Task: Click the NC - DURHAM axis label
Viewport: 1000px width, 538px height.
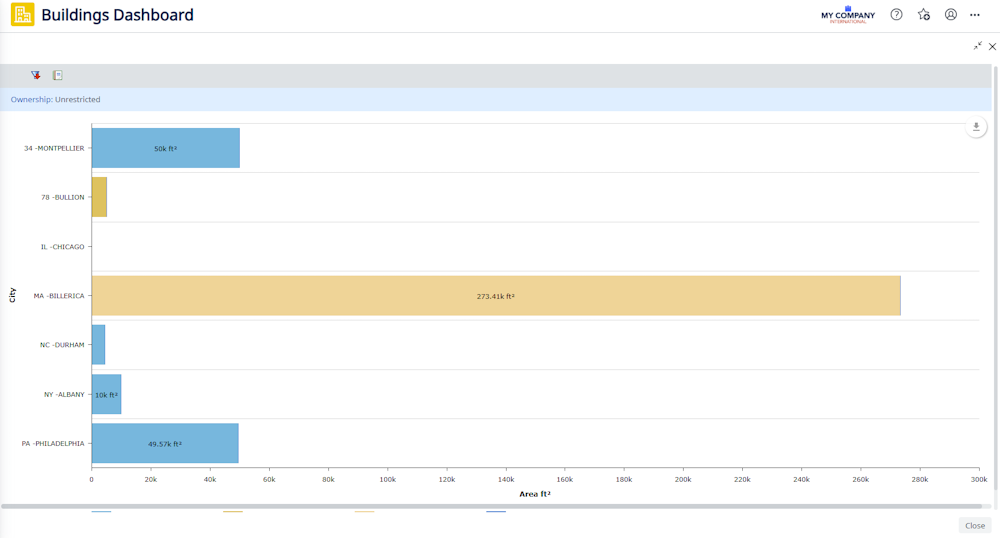Action: pyautogui.click(x=62, y=345)
